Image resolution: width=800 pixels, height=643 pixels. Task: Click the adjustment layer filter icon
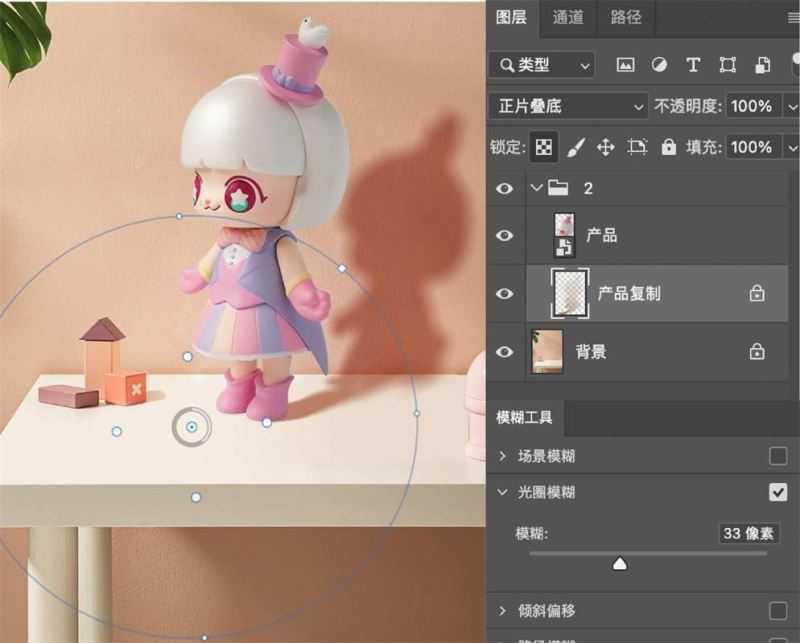coord(659,65)
